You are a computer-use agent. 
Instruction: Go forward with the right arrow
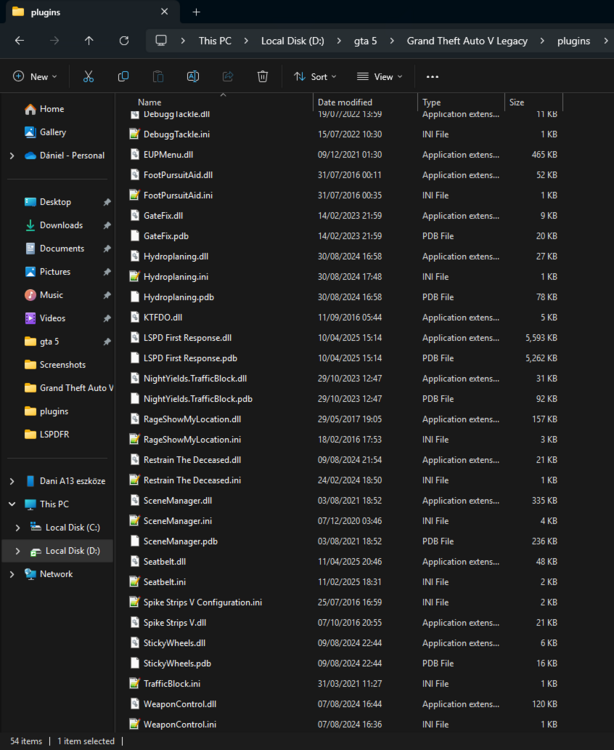[x=55, y=41]
